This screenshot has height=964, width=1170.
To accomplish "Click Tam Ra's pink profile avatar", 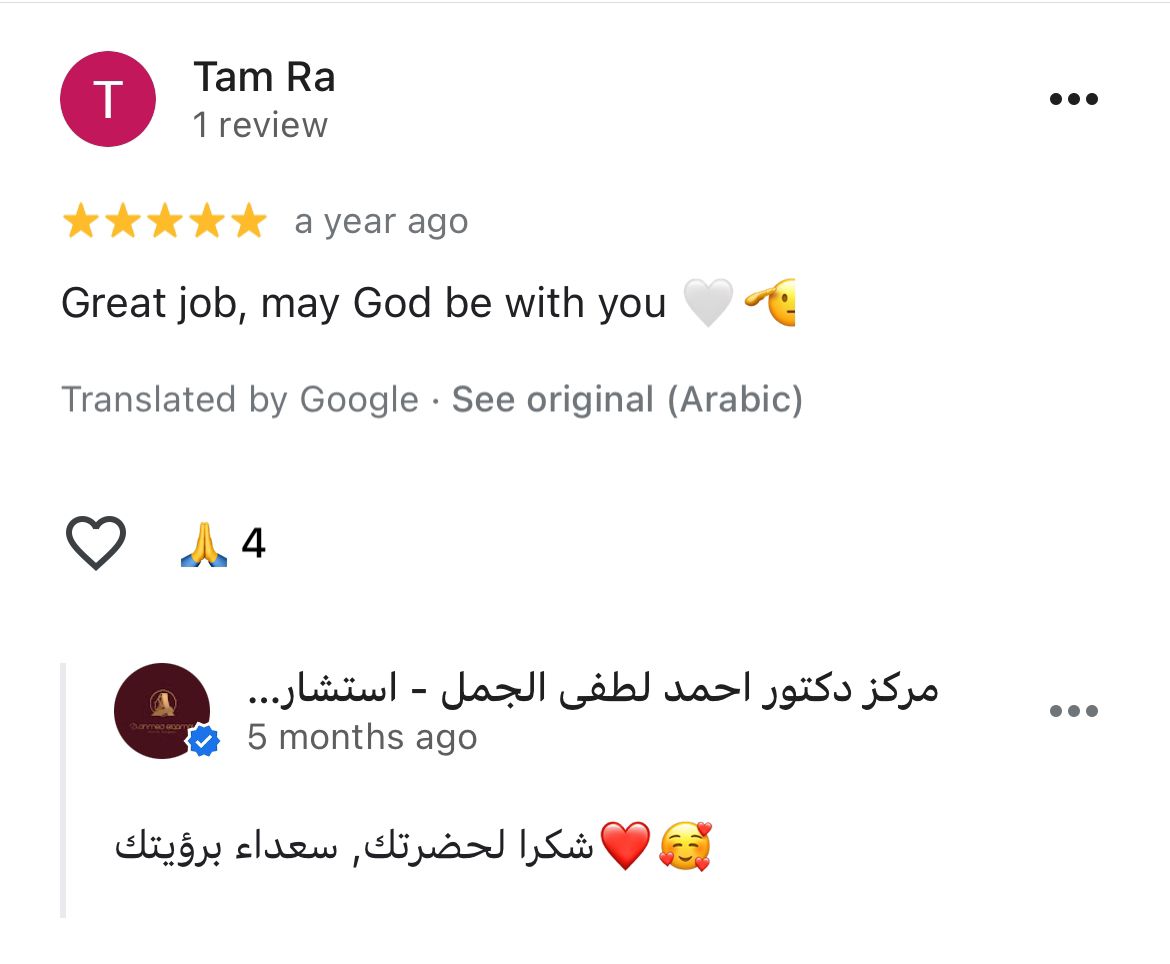I will 107,98.
